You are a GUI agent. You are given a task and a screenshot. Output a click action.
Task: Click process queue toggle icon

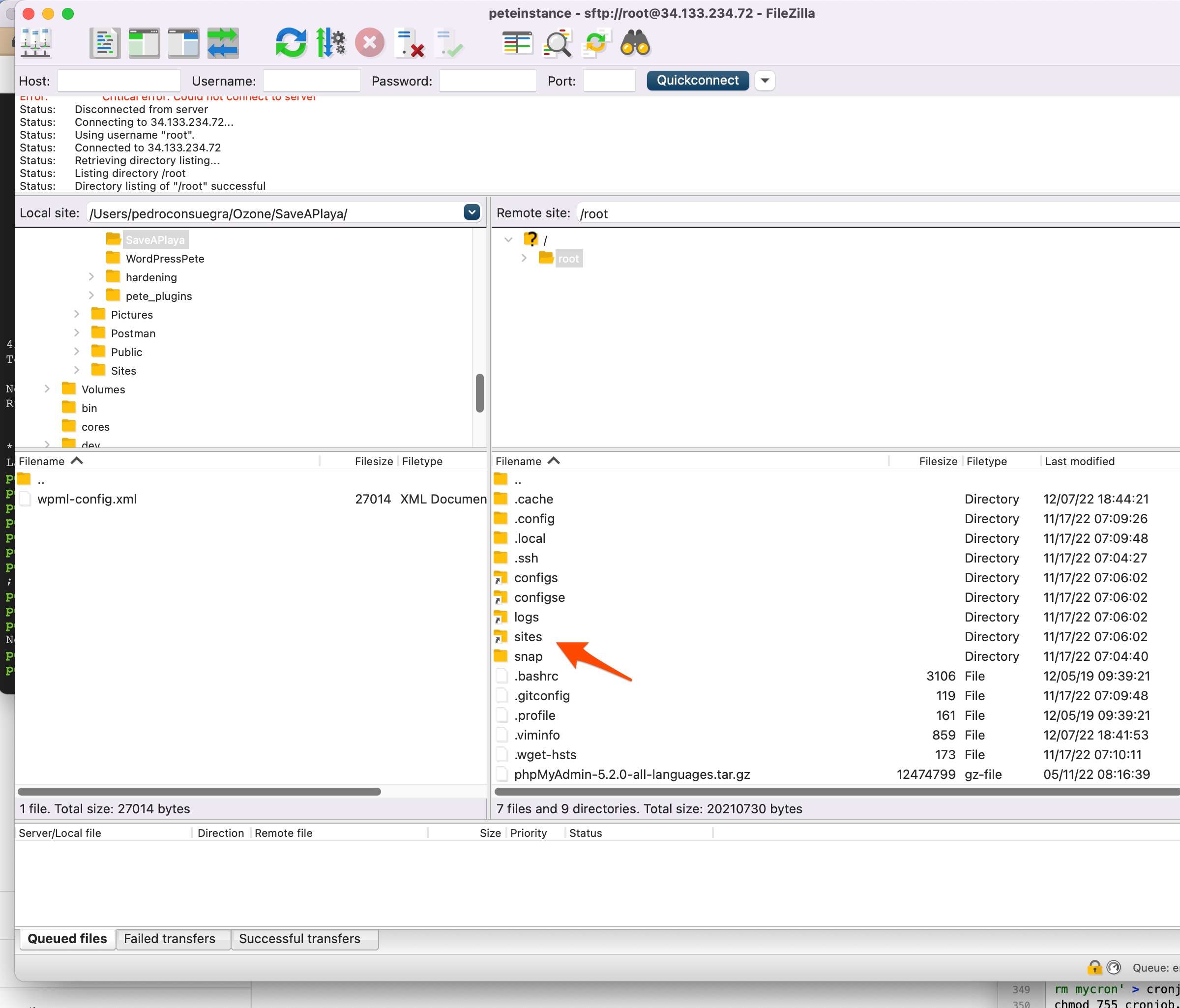click(330, 43)
